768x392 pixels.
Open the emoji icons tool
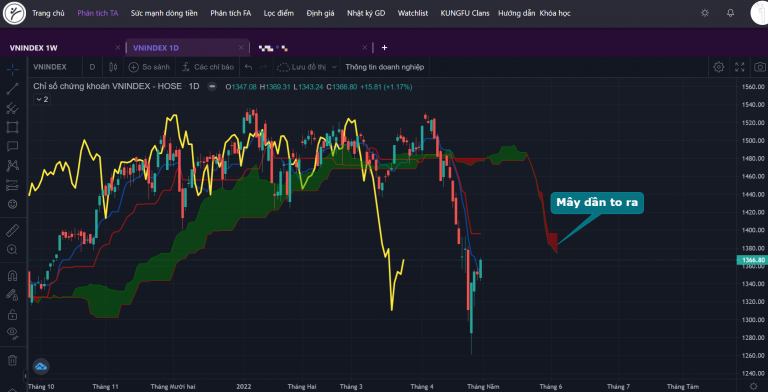click(12, 204)
